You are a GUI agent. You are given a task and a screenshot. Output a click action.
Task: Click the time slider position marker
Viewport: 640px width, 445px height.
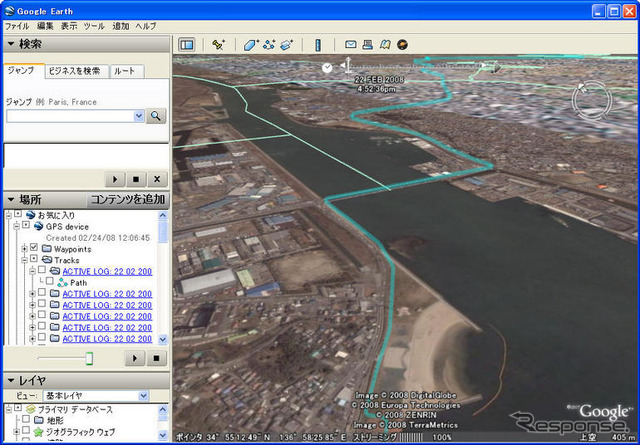point(347,67)
